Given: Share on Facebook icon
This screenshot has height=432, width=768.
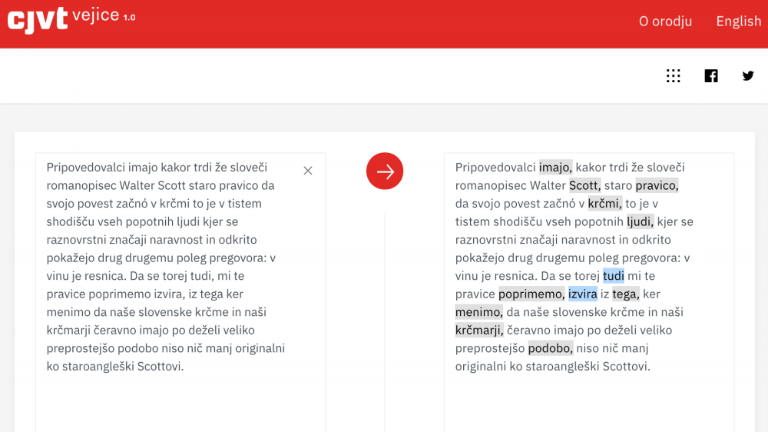Looking at the screenshot, I should (711, 75).
